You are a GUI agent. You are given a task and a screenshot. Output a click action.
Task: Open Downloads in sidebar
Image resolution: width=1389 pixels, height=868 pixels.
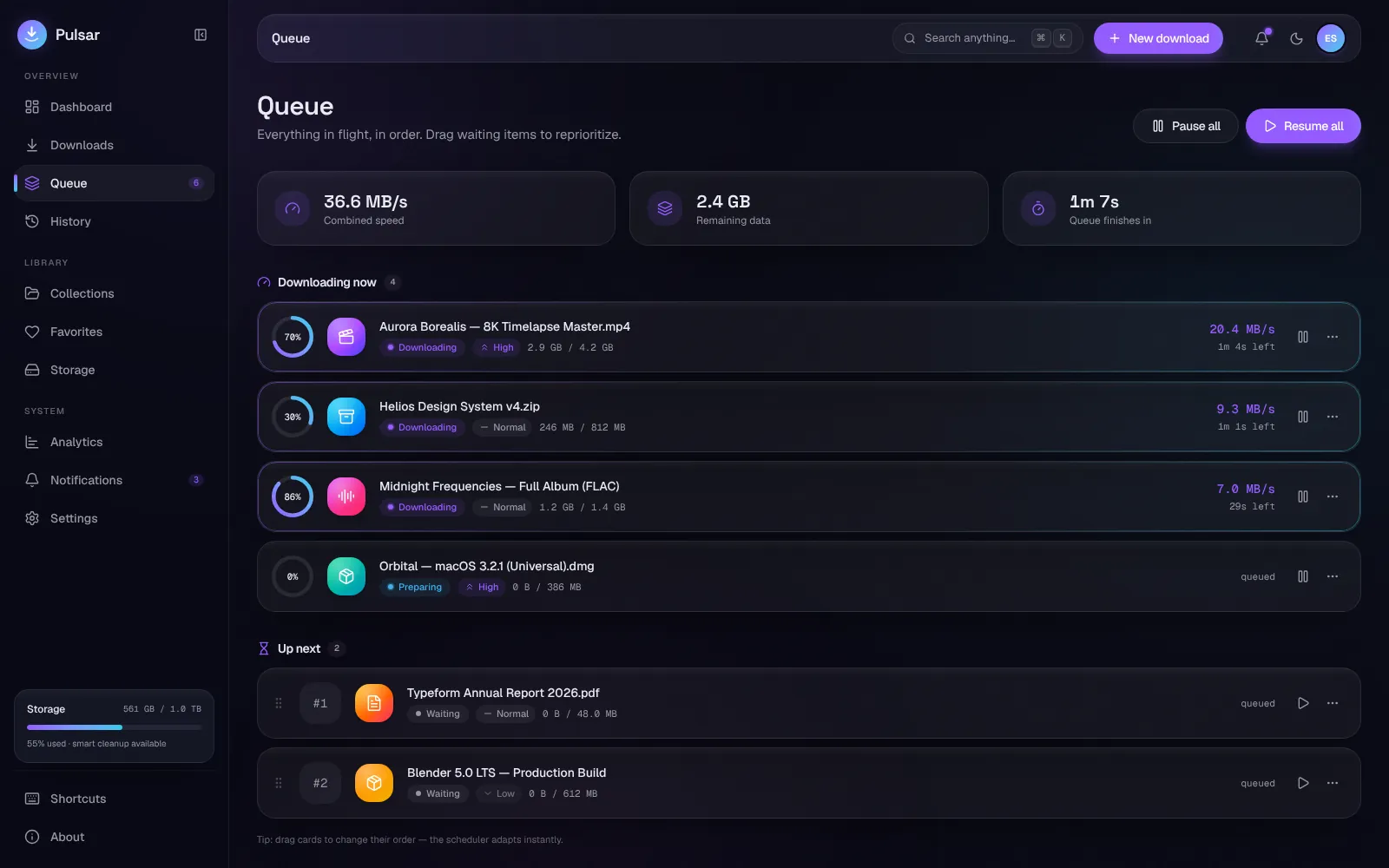(x=114, y=145)
